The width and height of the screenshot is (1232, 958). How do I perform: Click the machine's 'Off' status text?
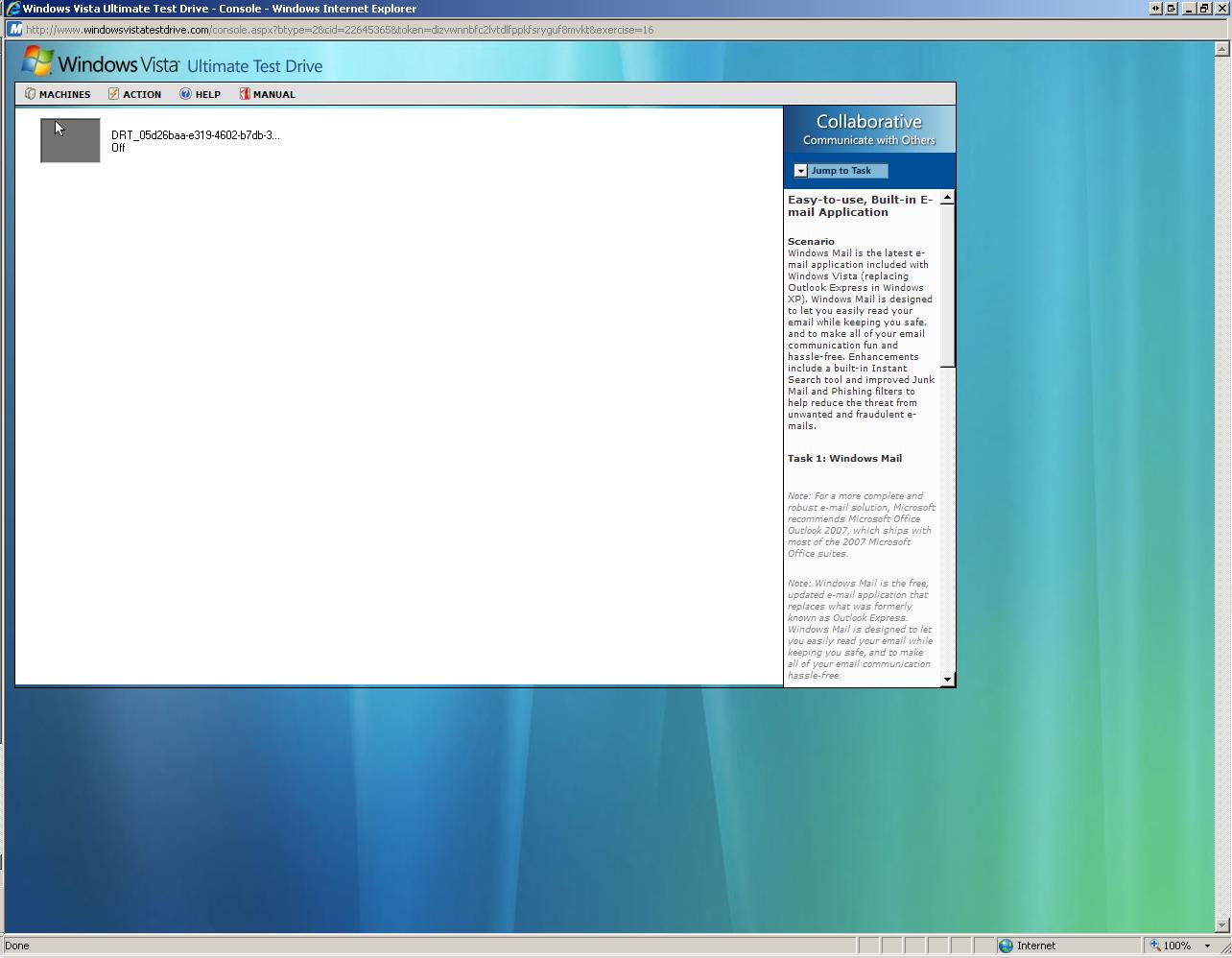click(x=118, y=148)
